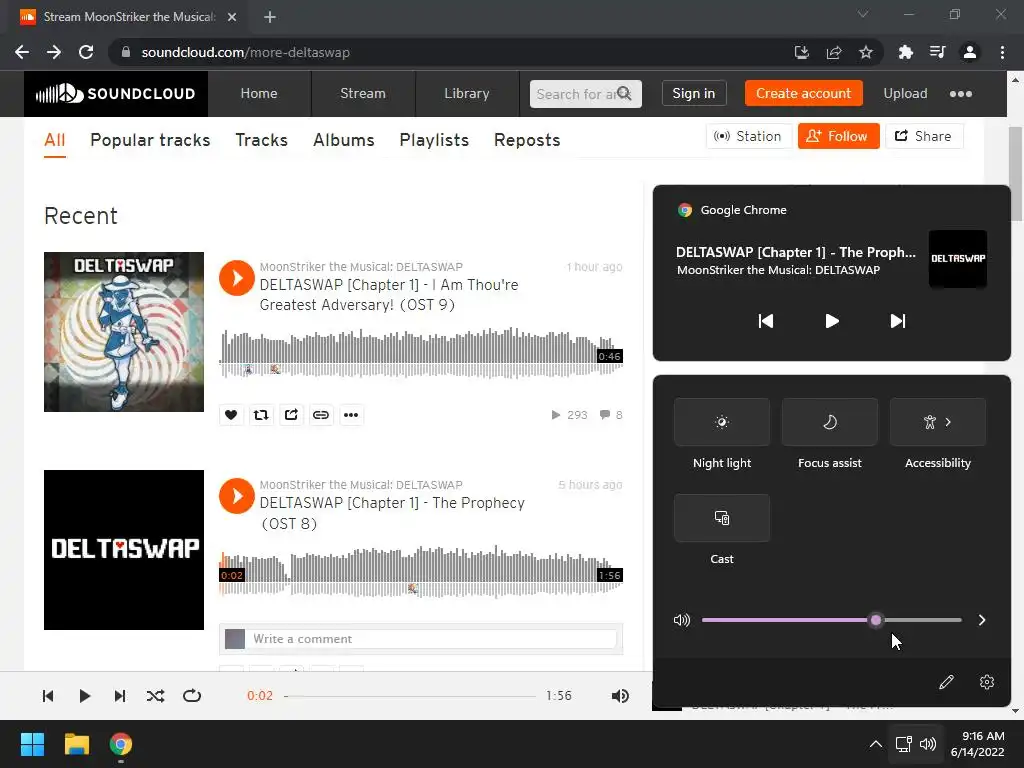Switch to Popular tracks tab
This screenshot has width=1024, height=768.
click(x=150, y=140)
